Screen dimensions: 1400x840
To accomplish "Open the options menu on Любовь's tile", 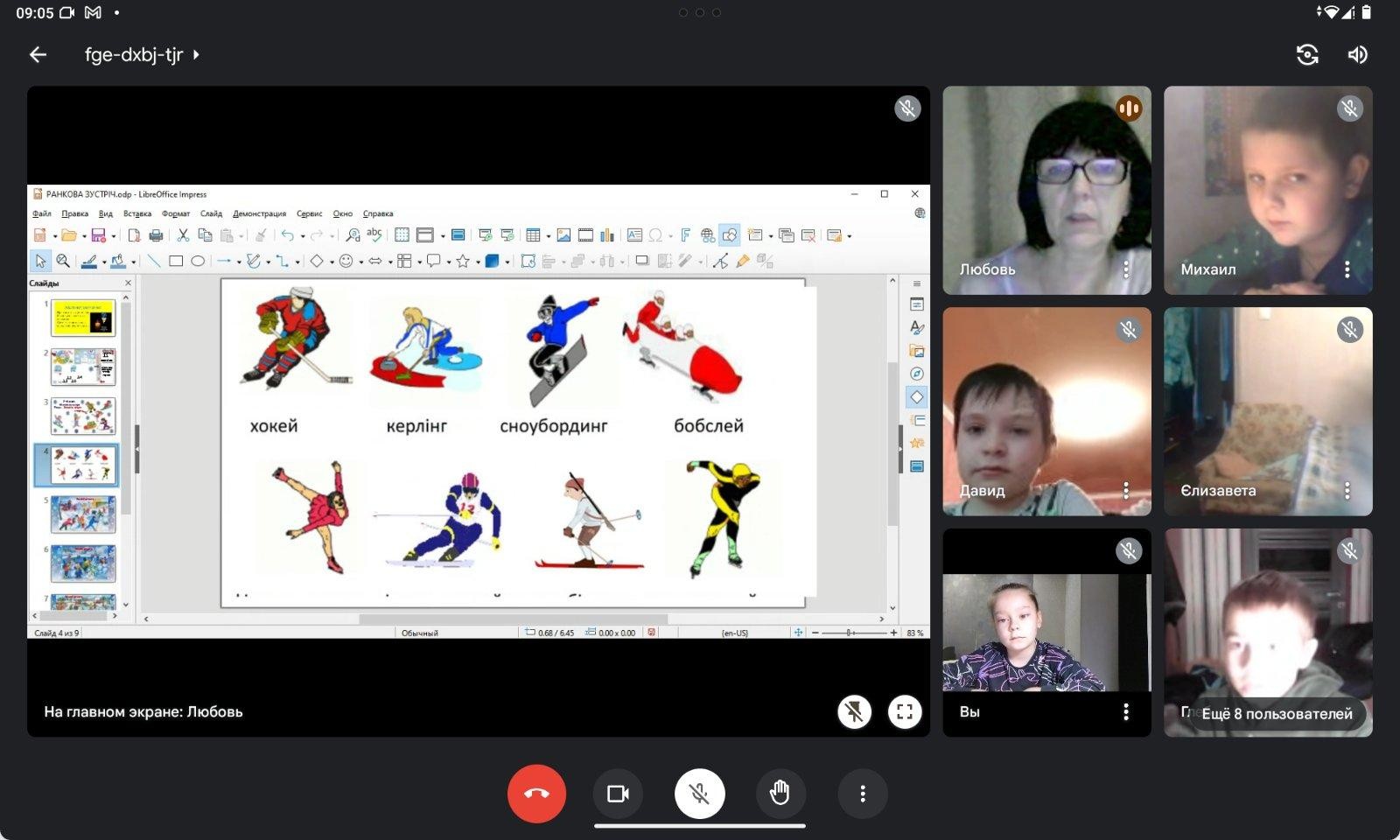I will [1126, 269].
